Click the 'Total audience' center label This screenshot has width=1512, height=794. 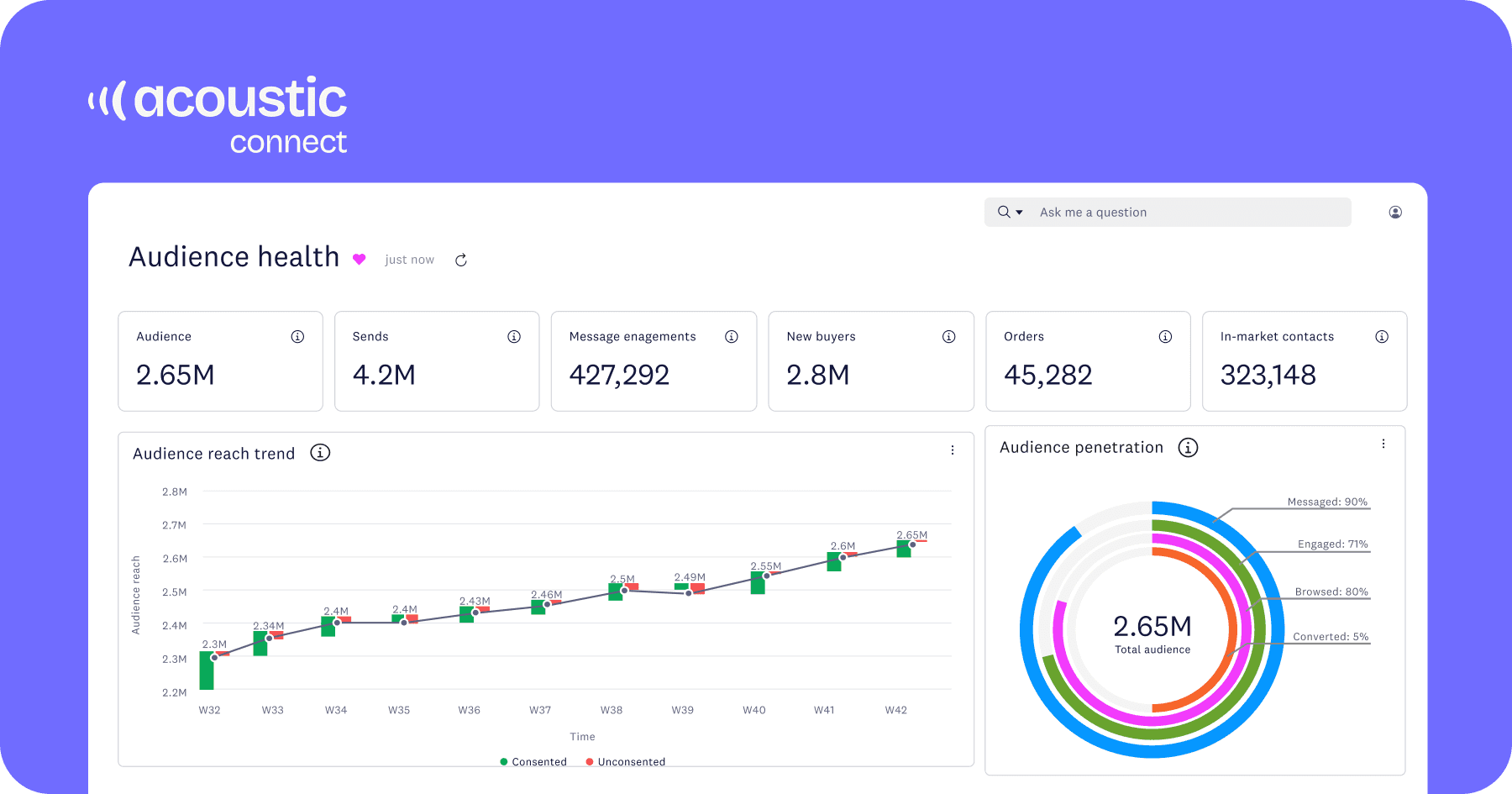click(1152, 649)
